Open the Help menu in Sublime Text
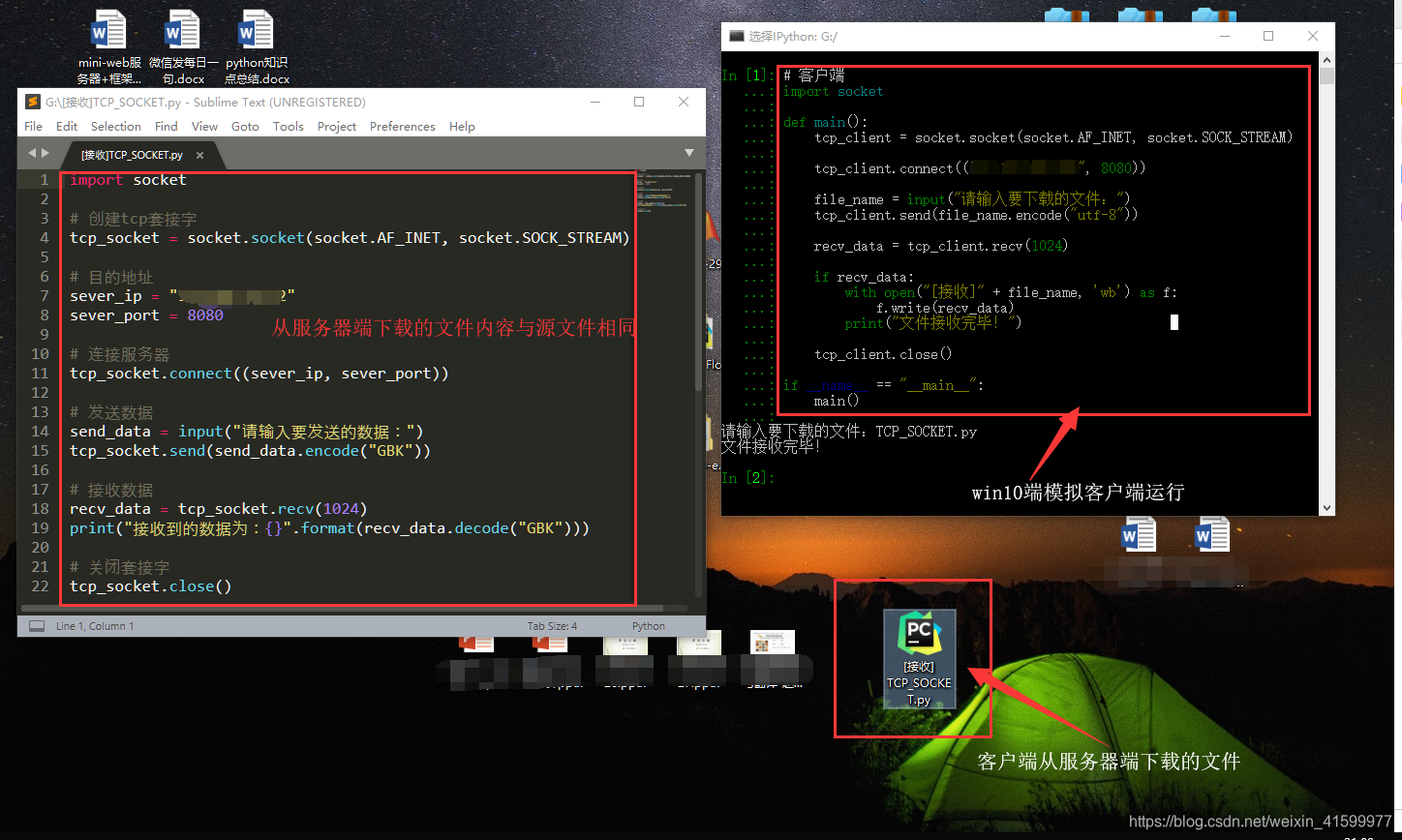This screenshot has height=840, width=1402. point(462,126)
